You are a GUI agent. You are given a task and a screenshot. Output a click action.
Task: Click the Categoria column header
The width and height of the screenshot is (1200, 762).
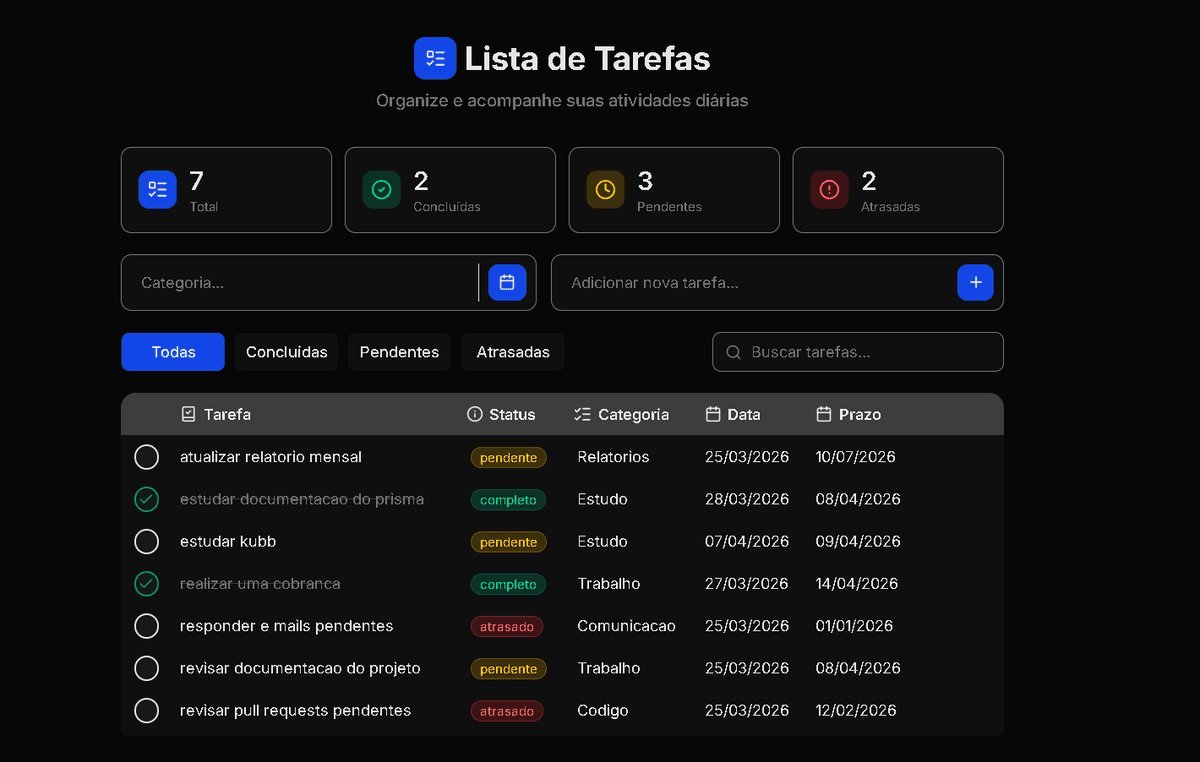tap(622, 414)
